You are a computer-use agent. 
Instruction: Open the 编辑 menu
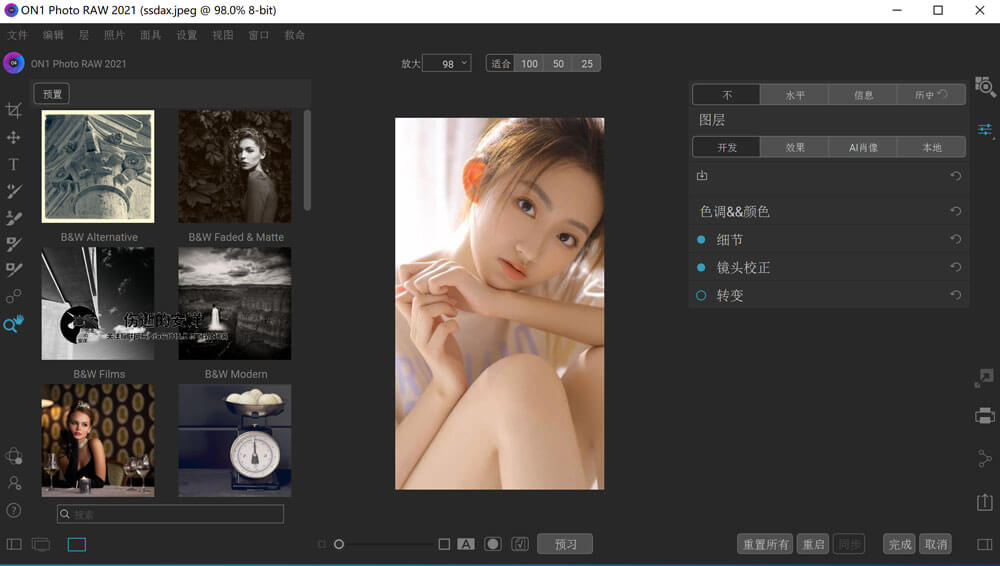coord(53,35)
